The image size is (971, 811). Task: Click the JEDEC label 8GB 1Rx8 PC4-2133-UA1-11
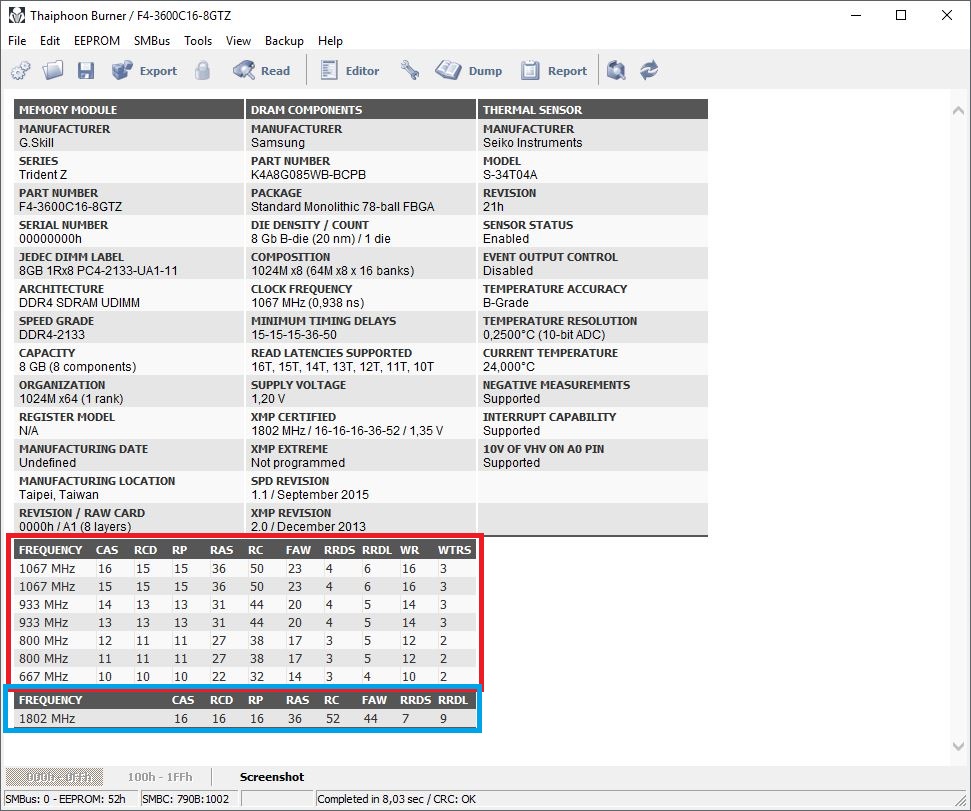[x=98, y=271]
